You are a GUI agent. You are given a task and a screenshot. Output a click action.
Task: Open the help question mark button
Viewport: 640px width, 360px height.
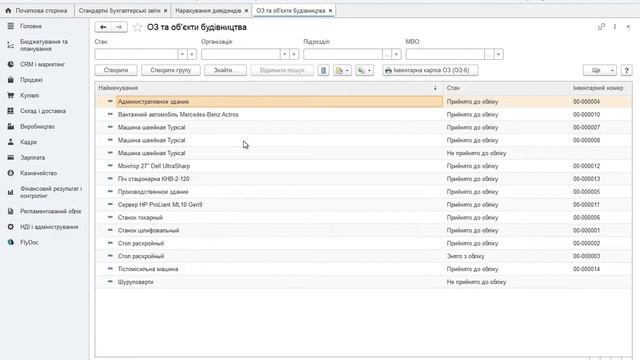[627, 70]
